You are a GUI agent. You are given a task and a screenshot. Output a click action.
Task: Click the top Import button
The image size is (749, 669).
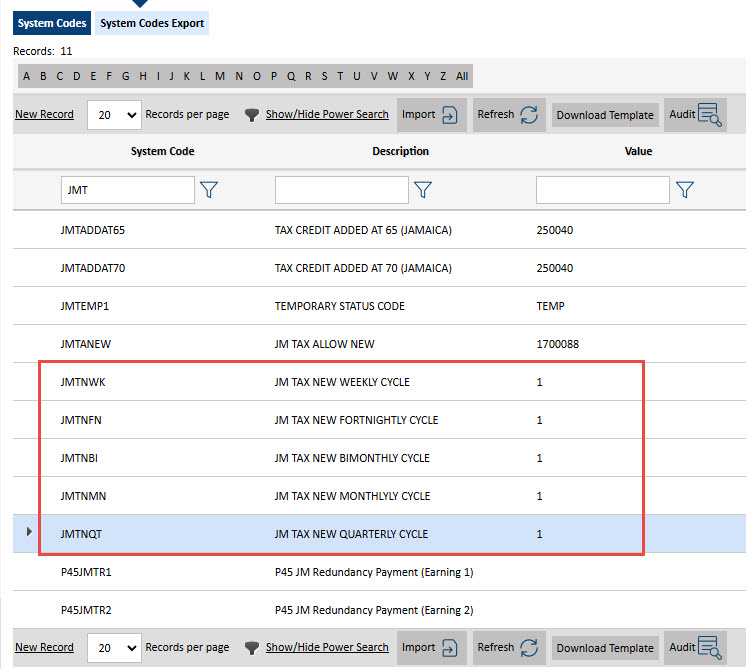tap(430, 115)
